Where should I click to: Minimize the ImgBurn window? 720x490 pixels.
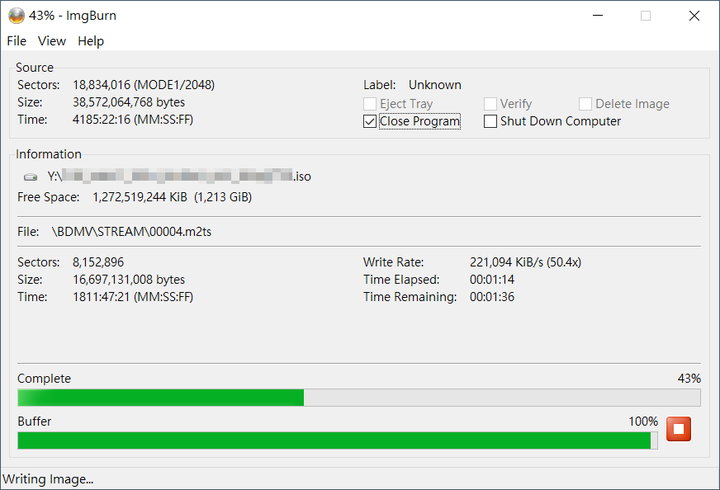click(x=598, y=16)
